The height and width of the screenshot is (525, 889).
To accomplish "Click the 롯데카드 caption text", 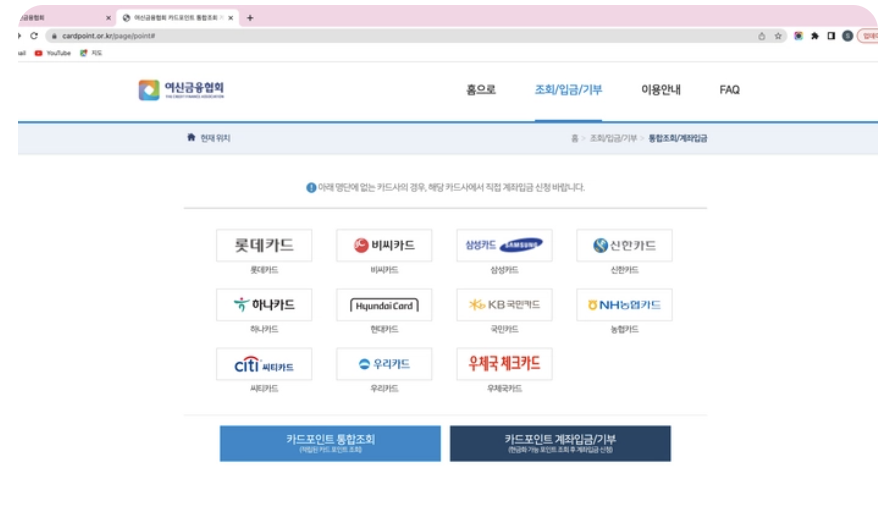I will 264,270.
